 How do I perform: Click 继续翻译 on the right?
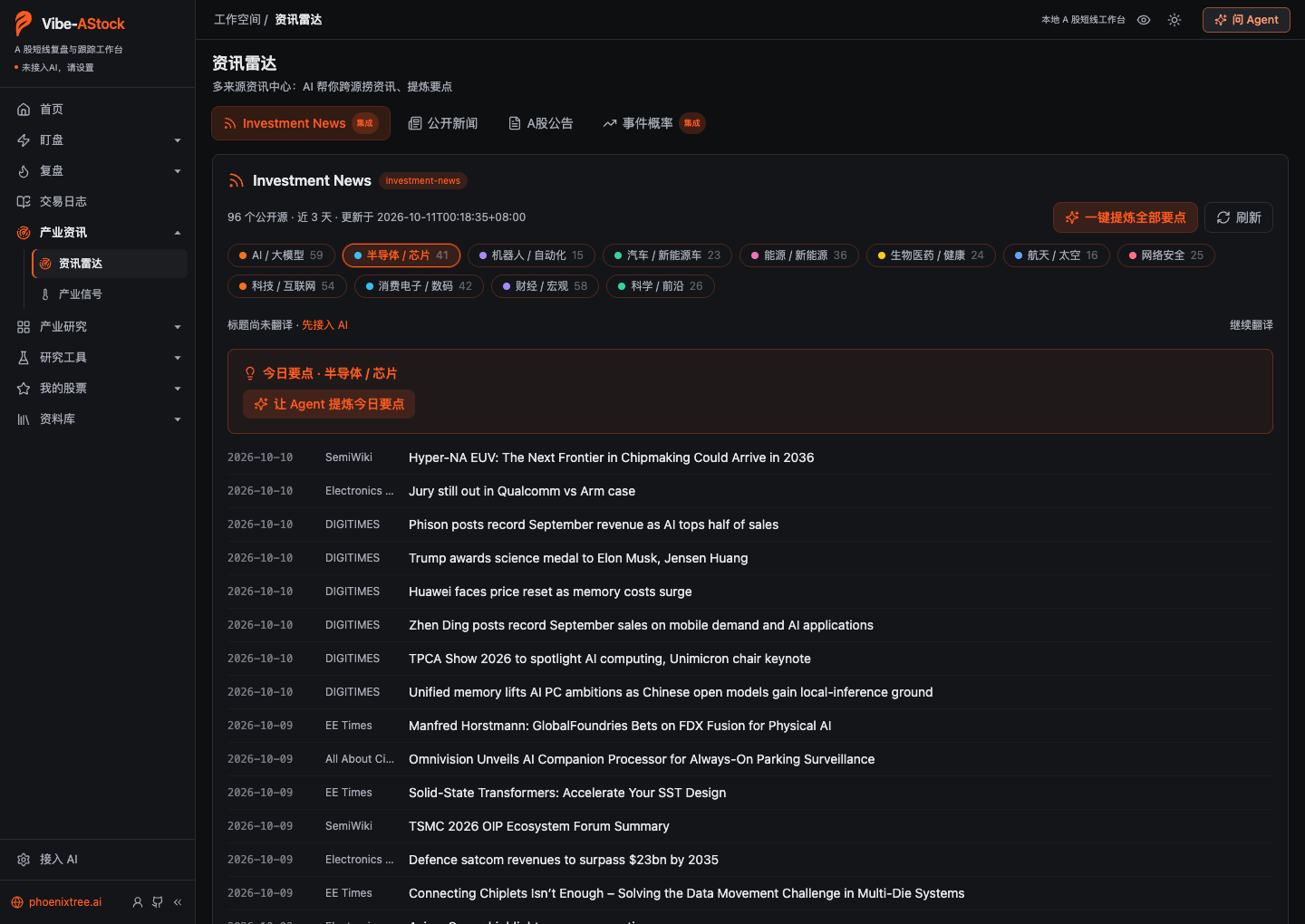pos(1252,325)
